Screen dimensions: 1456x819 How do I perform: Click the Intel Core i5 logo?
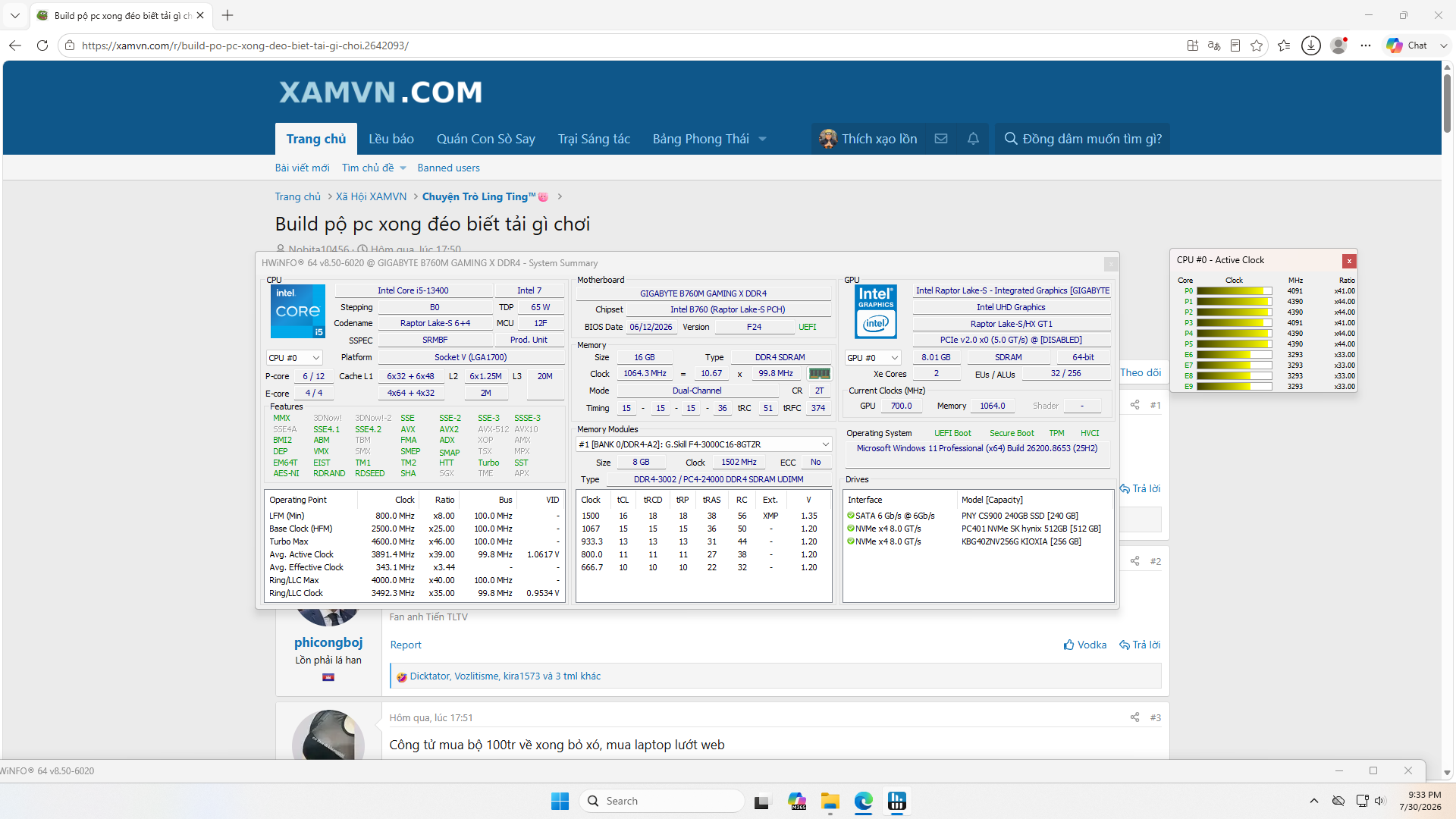tap(298, 311)
